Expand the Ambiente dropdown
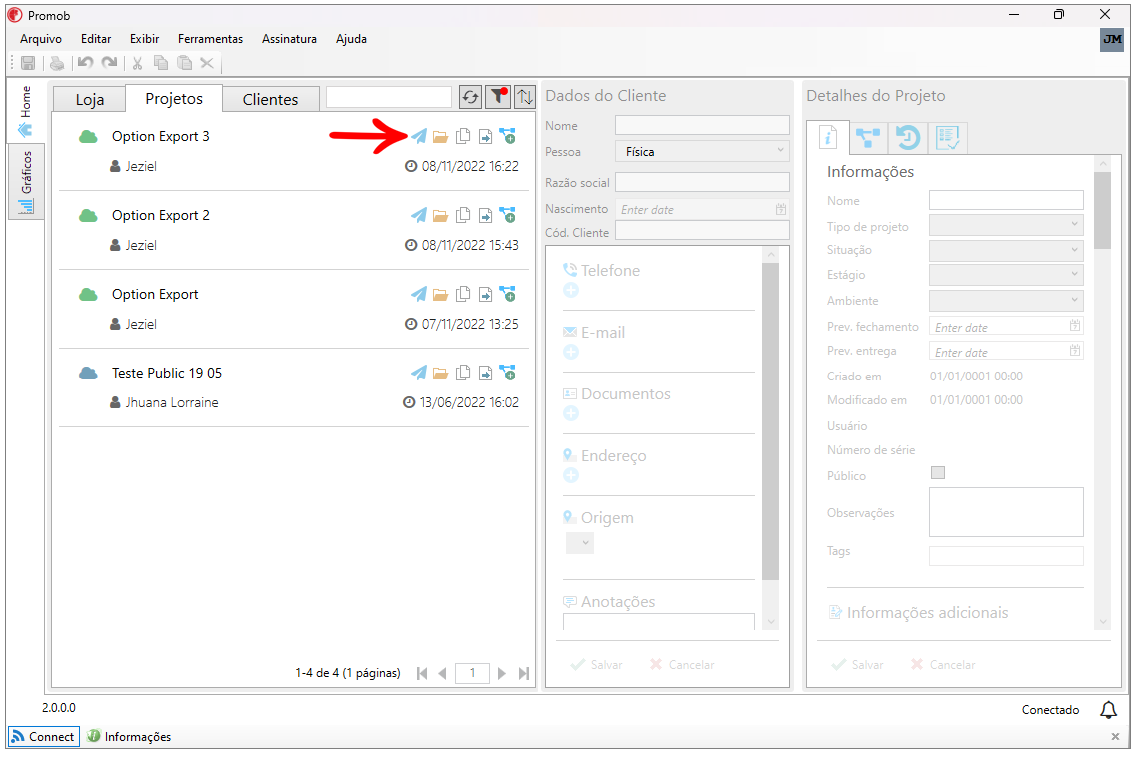 [1006, 300]
